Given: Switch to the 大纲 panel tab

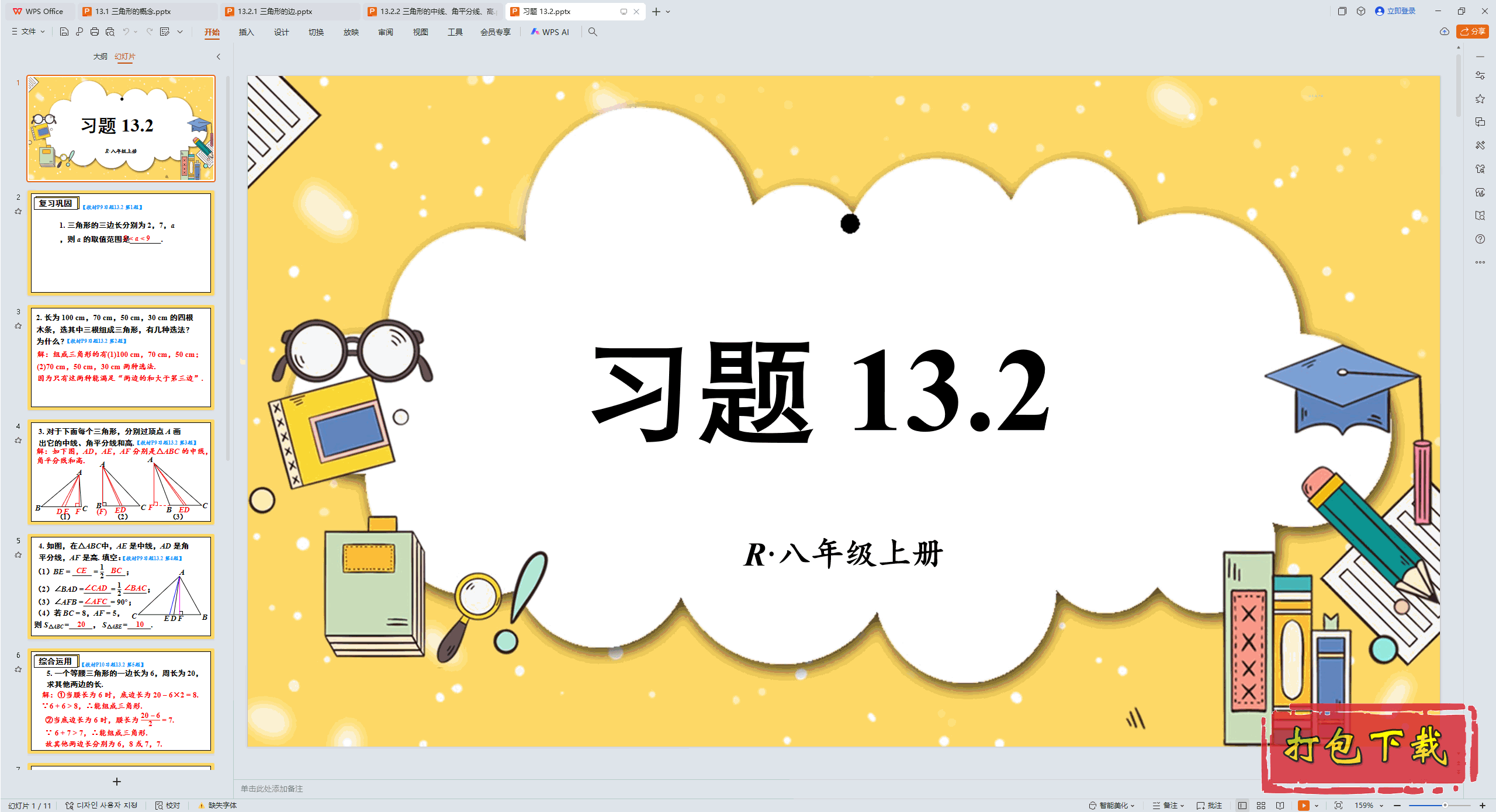Looking at the screenshot, I should click(x=100, y=56).
